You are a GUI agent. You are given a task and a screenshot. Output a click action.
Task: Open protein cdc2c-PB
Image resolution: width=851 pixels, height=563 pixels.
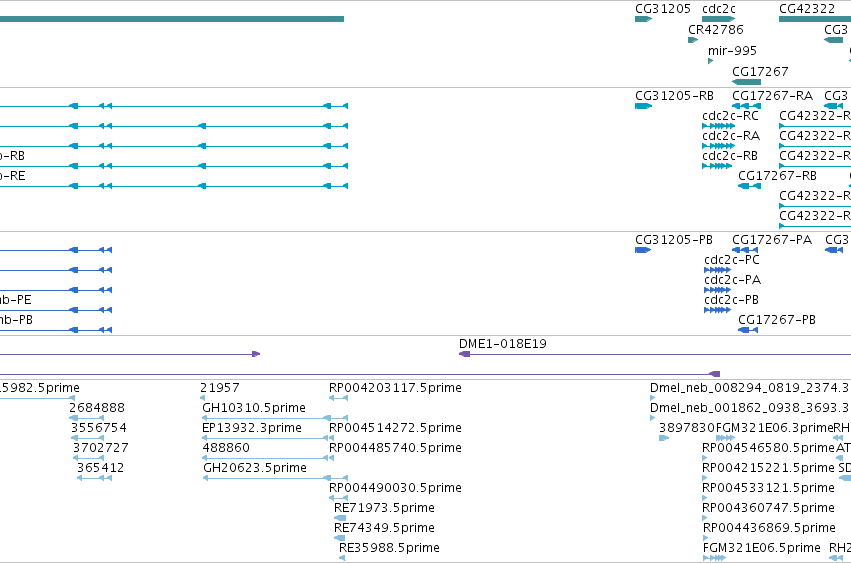click(x=731, y=300)
